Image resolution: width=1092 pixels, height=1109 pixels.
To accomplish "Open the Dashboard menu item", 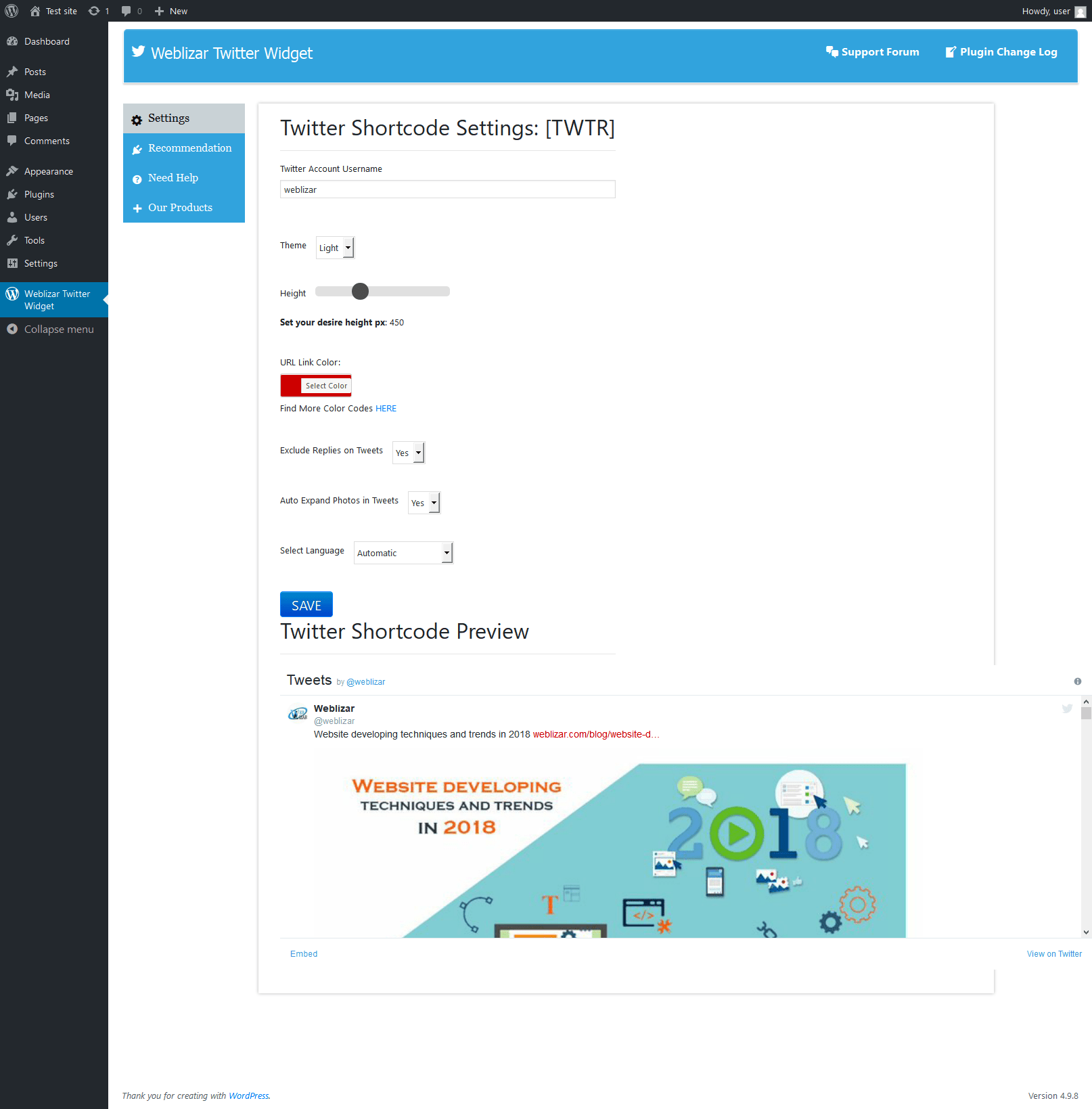I will pos(54,41).
